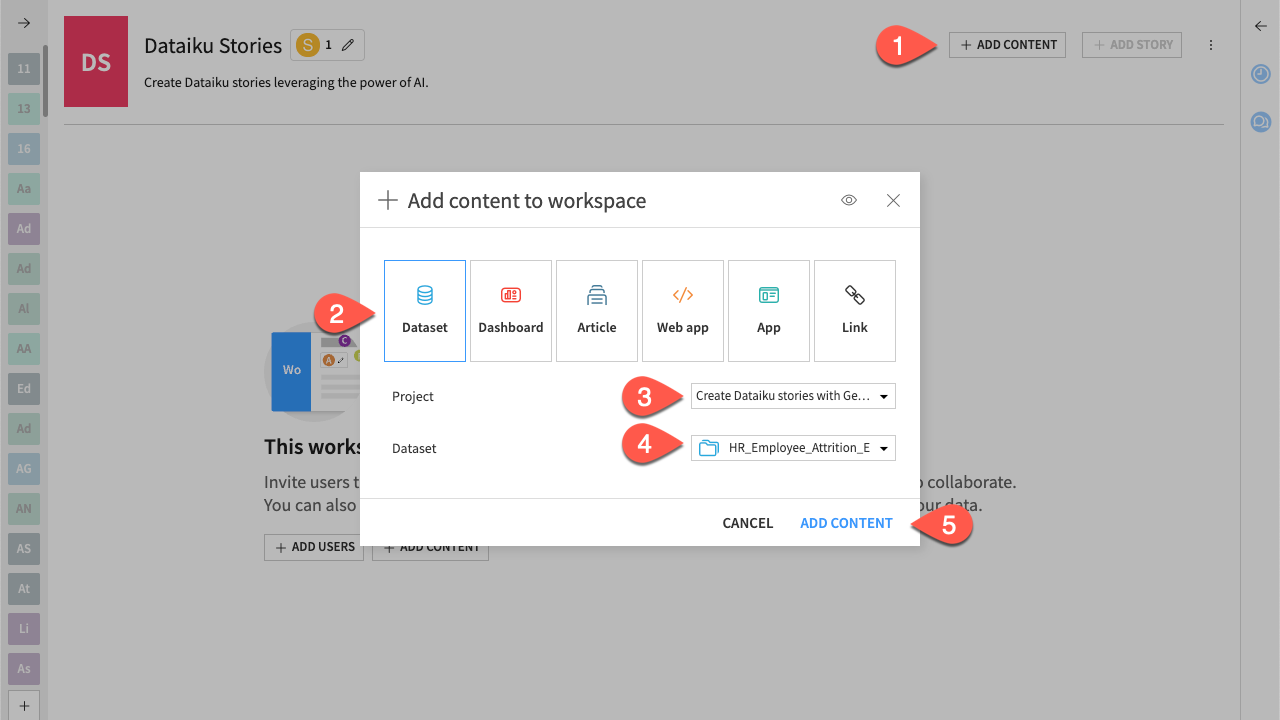This screenshot has width=1280, height=720.
Task: Choose the App content type tile
Action: 768,310
